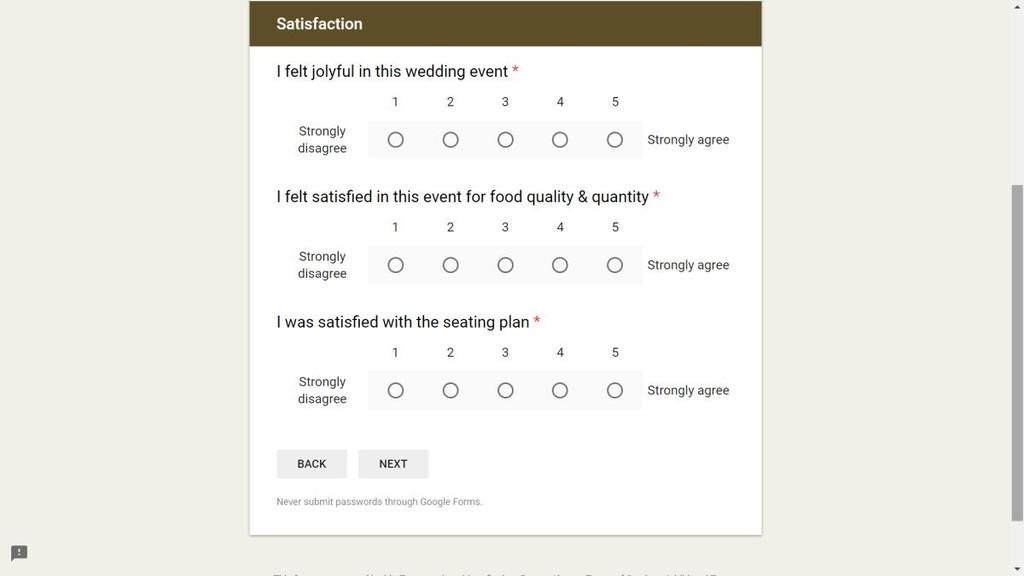Click the report problem feedback icon
1024x576 pixels.
[x=19, y=553]
